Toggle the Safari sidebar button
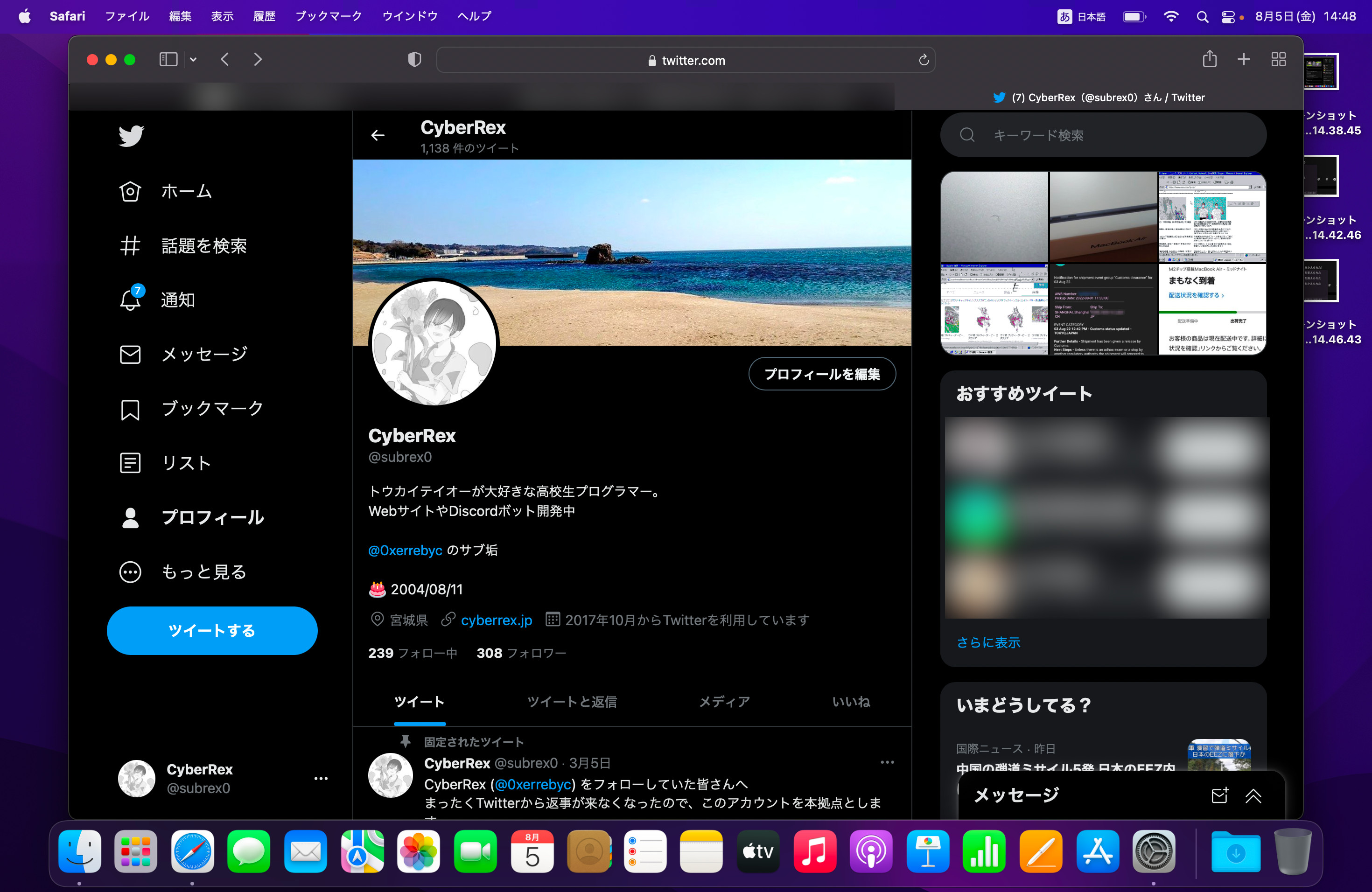Screen dimensions: 1372x892 pos(168,59)
